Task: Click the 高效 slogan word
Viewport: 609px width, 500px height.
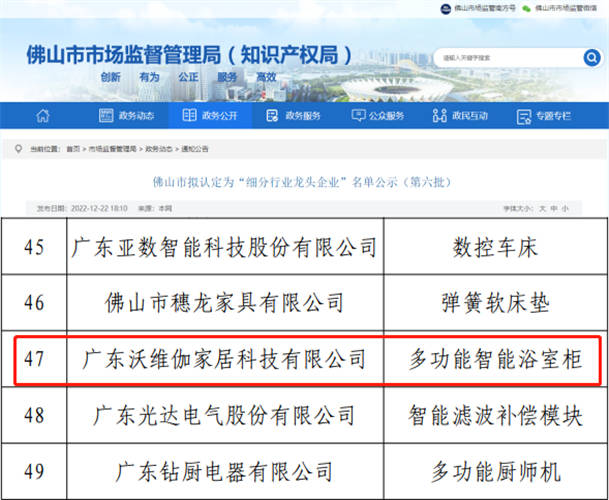Action: point(266,77)
